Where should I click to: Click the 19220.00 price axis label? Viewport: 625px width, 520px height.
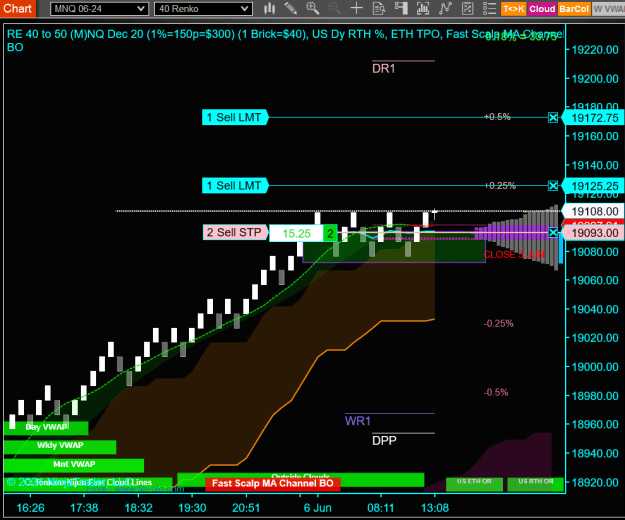pyautogui.click(x=595, y=50)
